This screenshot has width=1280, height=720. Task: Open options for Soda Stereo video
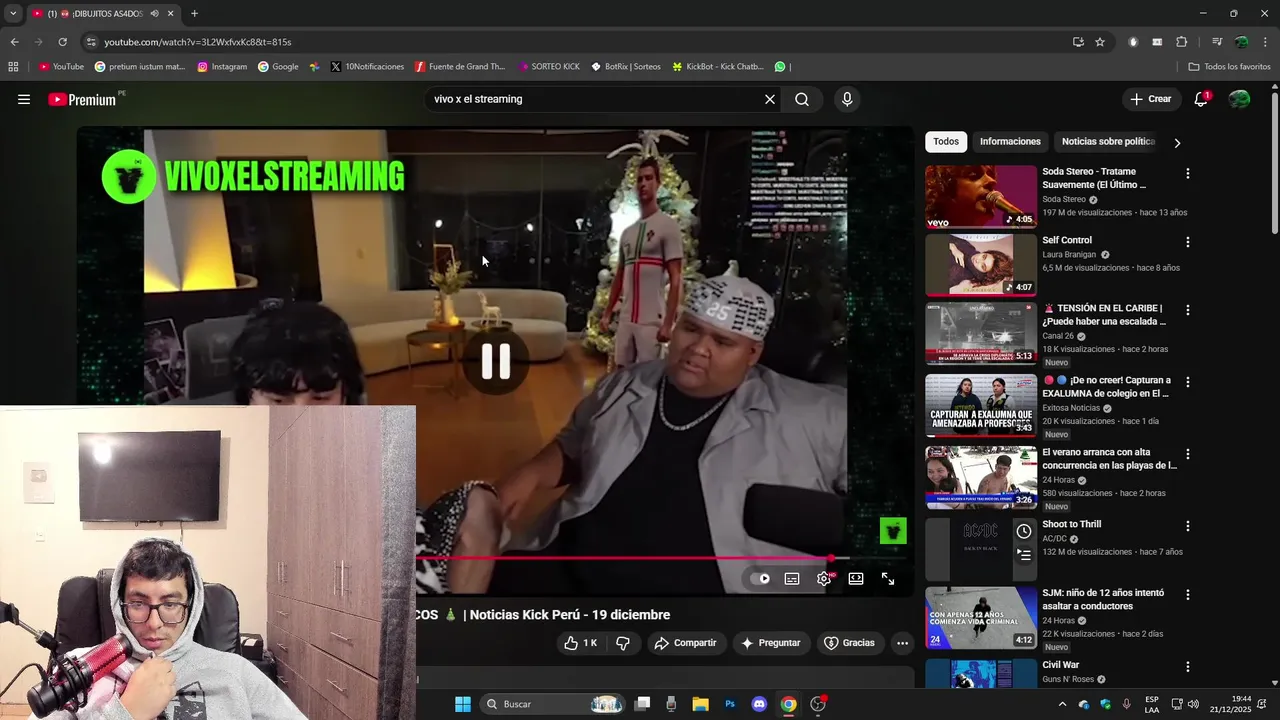(x=1187, y=174)
